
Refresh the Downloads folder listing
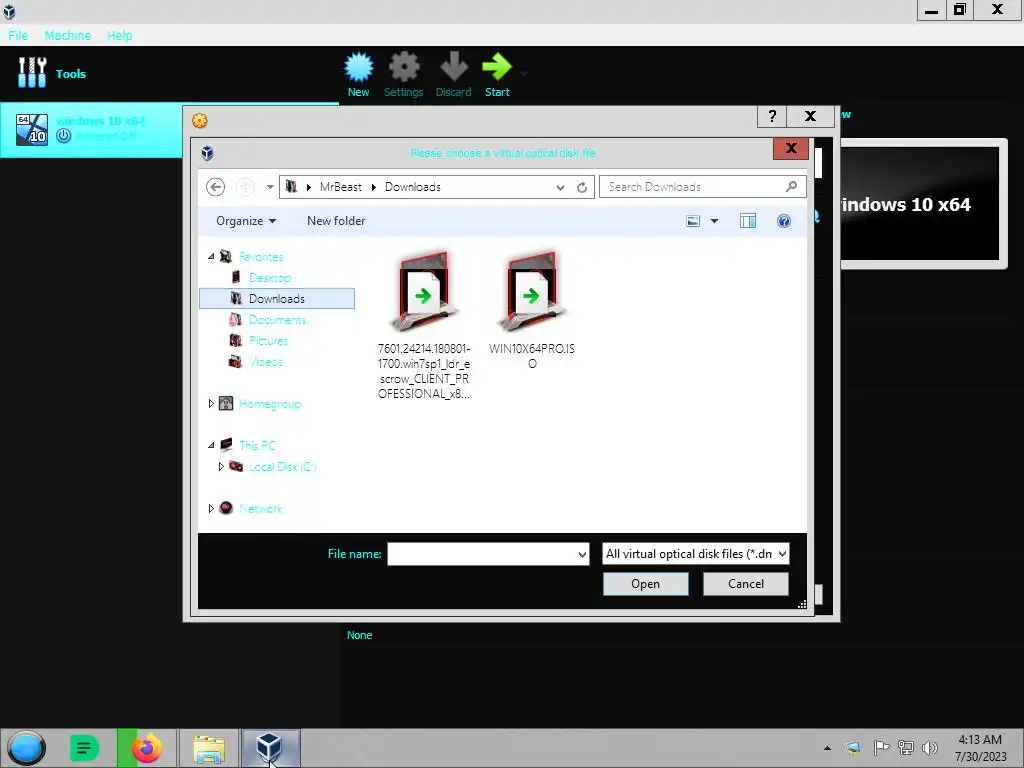582,187
